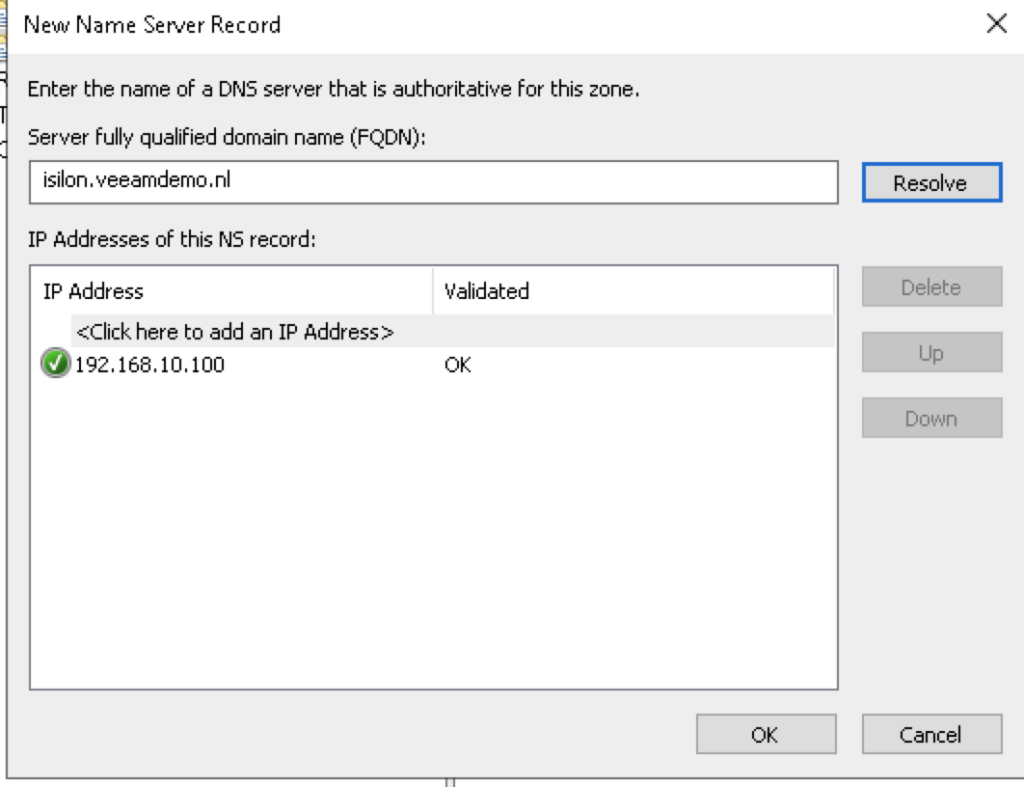Screen dimensions: 1024x787
Task: Confirm the dialog with the bottom OK button
Action: point(765,734)
